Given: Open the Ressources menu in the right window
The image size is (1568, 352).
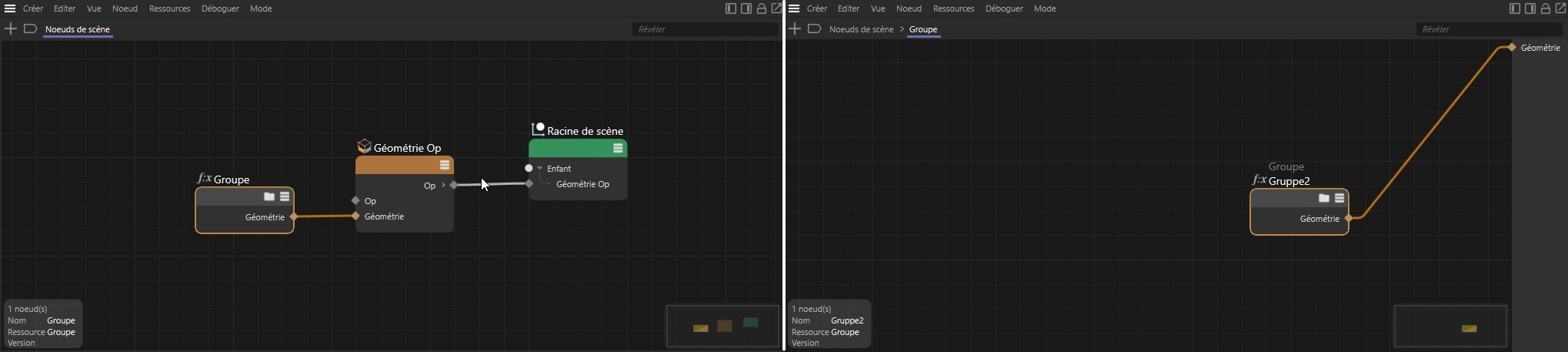Looking at the screenshot, I should 953,8.
